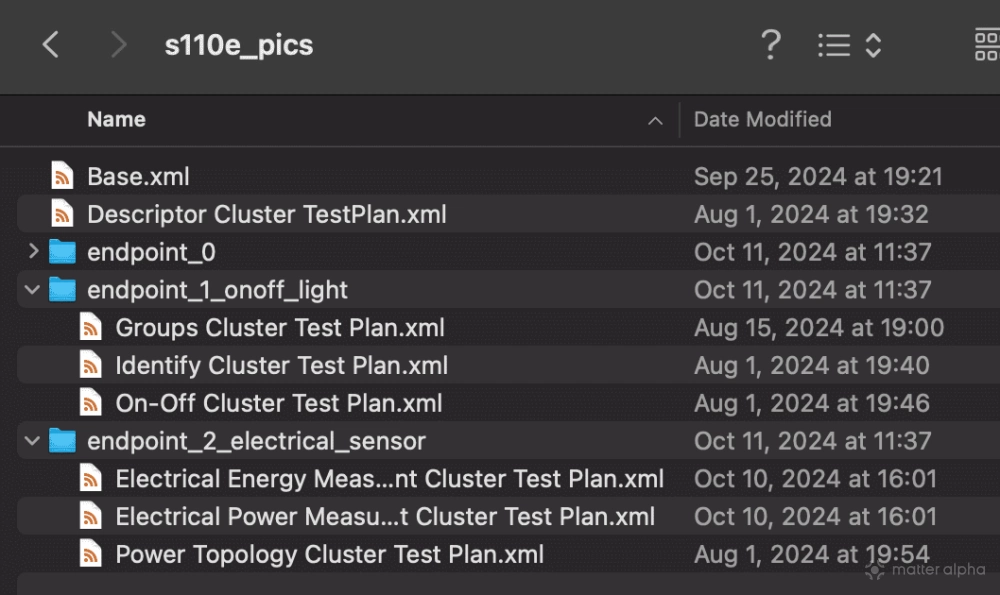Select Electrical Energy Measurement Cluster Test Plan.xml
1000x595 pixels.
tap(390, 478)
